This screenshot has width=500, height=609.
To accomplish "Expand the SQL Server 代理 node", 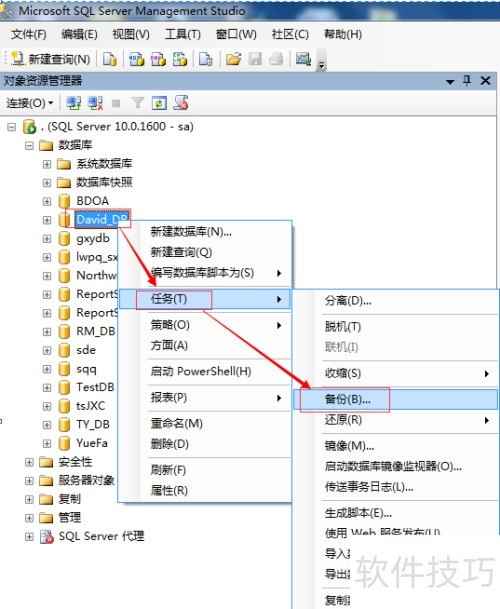I will pos(29,537).
